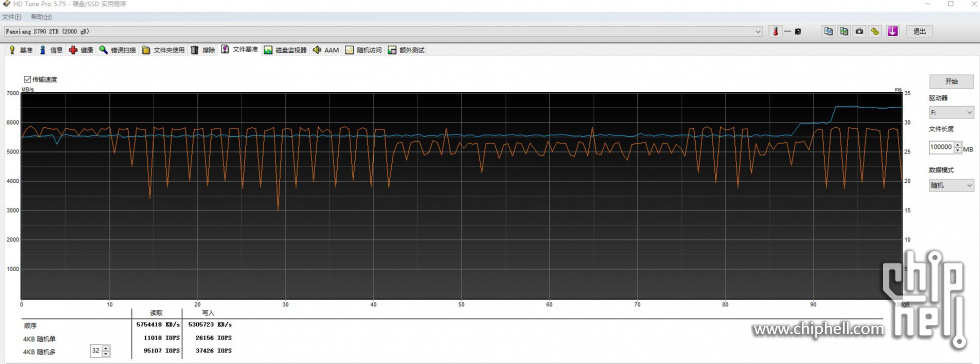The image size is (980, 364).
Task: Save screenshot with the camera icon
Action: (860, 31)
